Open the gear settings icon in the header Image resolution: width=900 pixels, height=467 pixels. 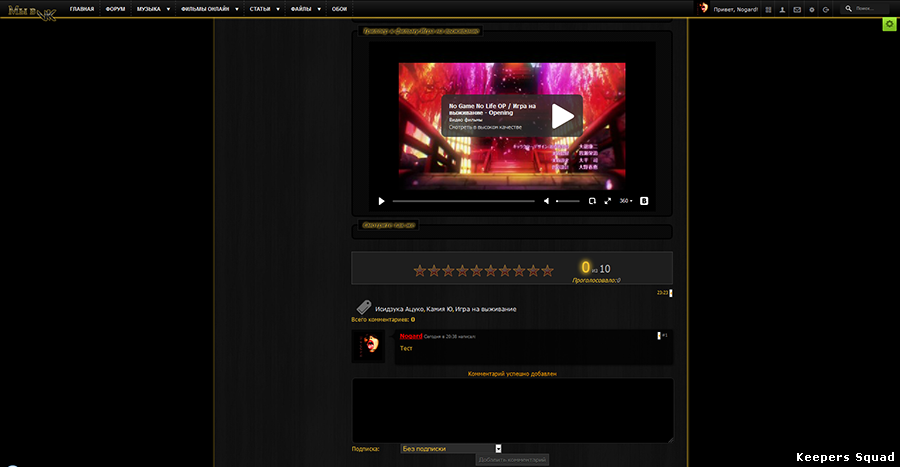coord(812,10)
